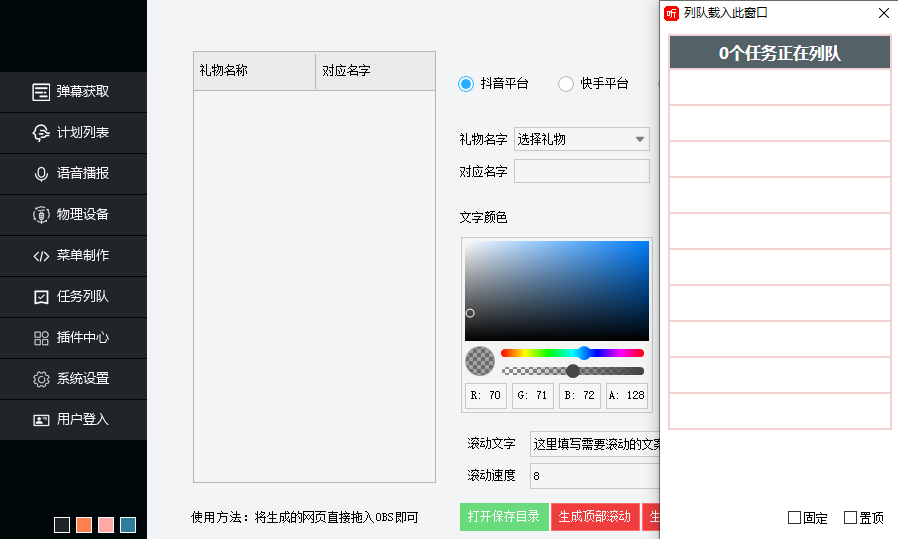Screen dimensions: 898x539
Task: Open 计划列表 via its sidebar icon
Action: tap(41, 133)
